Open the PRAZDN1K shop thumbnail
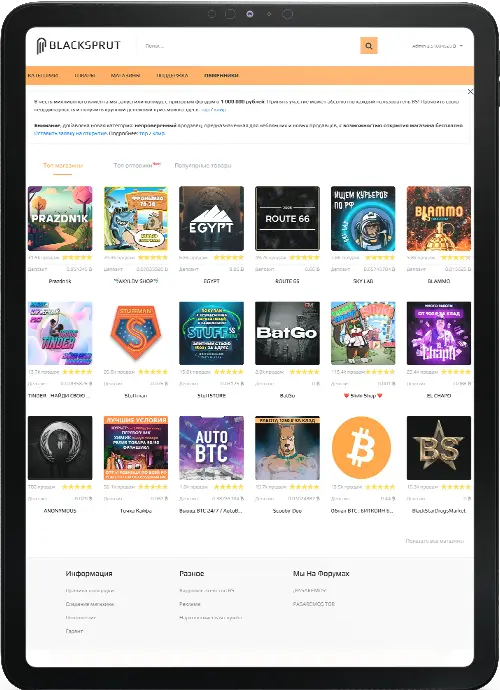This screenshot has width=500, height=690. coord(60,218)
